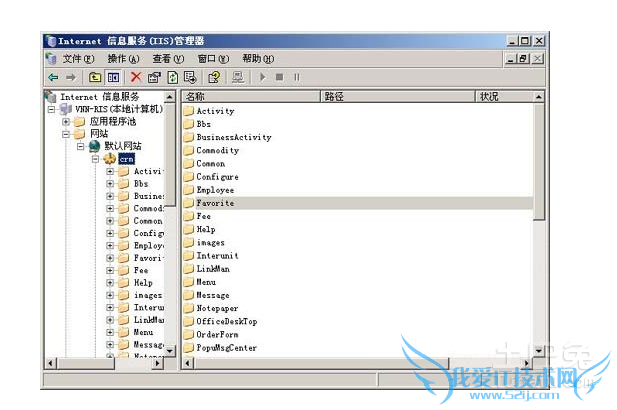This screenshot has width=617, height=410.
Task: Select 默认网站 in the tree
Action: [123, 146]
